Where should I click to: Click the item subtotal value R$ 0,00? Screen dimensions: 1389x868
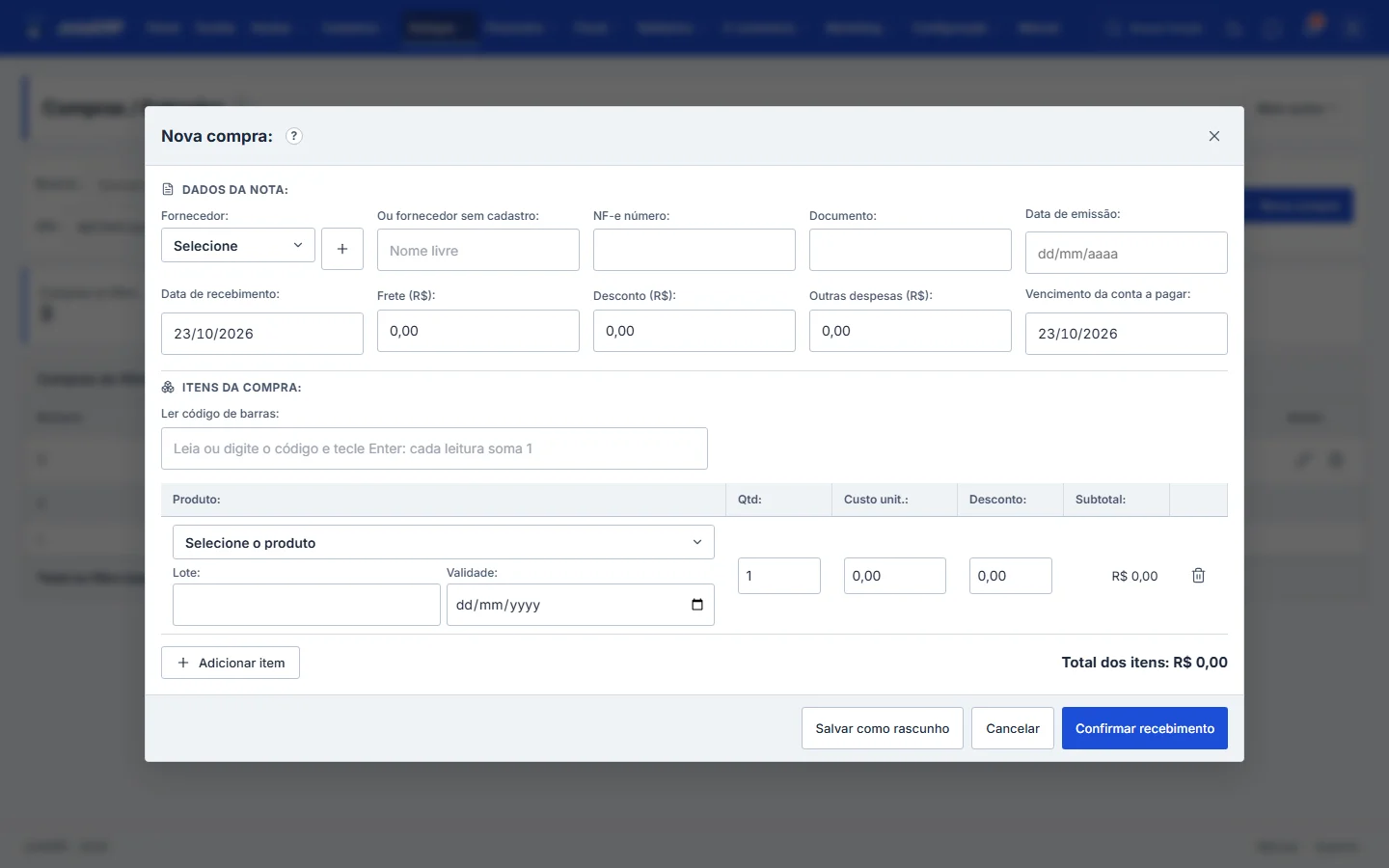point(1135,576)
